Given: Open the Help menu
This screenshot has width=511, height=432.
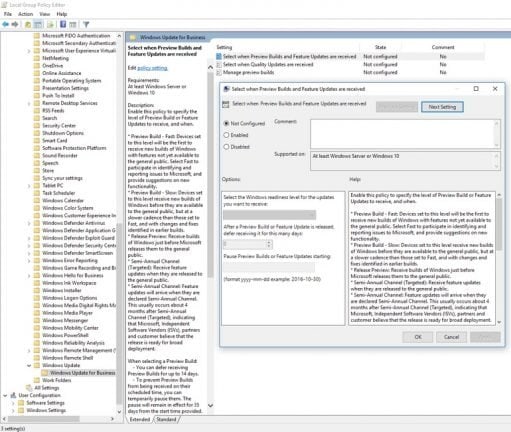Looking at the screenshot, I should coord(62,14).
